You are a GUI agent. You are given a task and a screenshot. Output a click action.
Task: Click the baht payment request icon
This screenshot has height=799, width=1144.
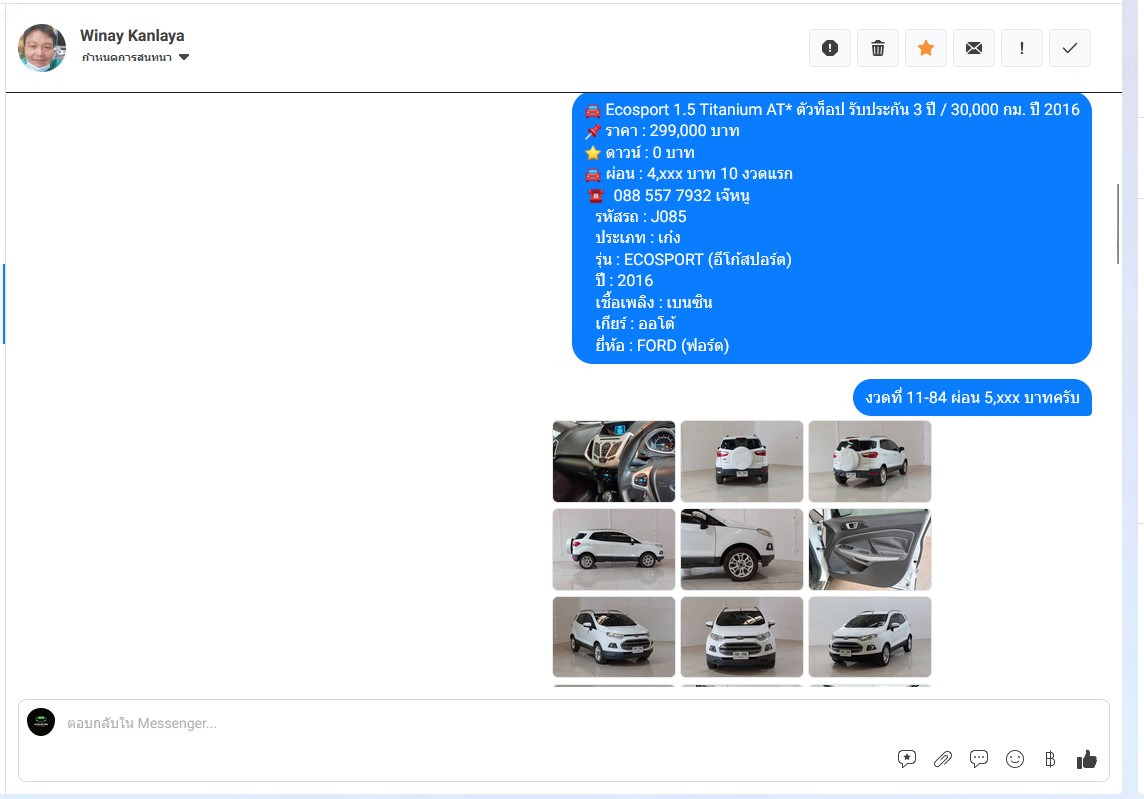pos(1050,759)
